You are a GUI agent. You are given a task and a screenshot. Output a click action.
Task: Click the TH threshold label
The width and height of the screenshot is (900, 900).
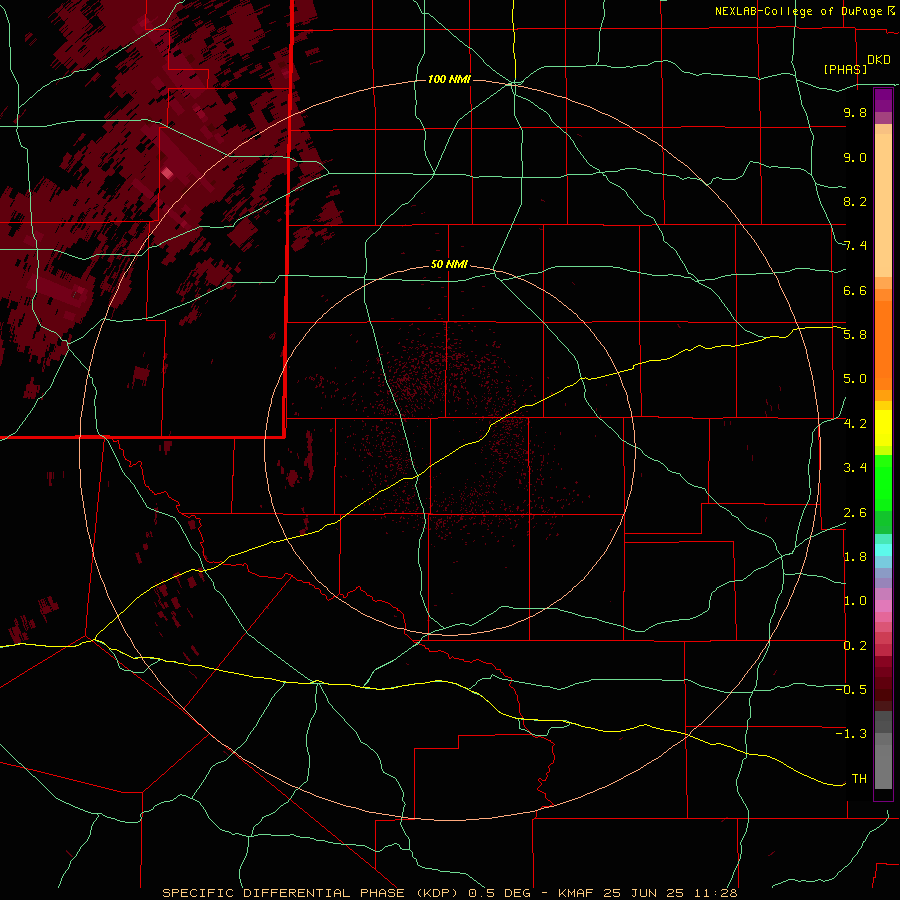[x=859, y=779]
